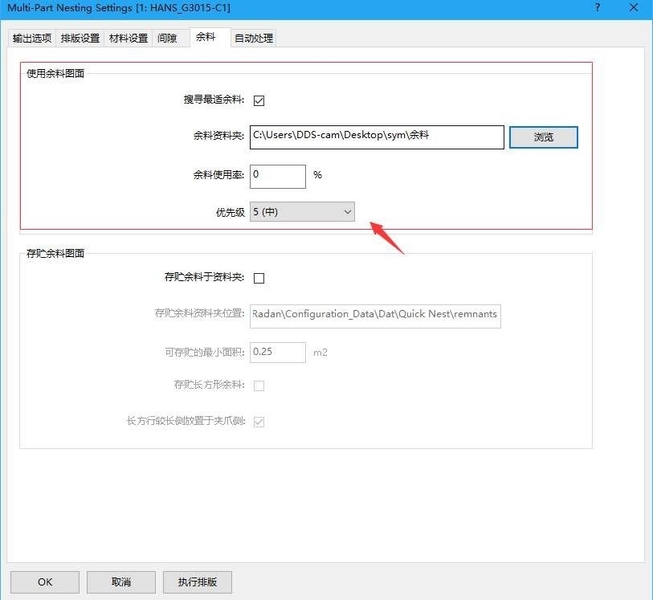This screenshot has height=600, width=653.
Task: Confirm settings with the OK button
Action: tap(45, 582)
